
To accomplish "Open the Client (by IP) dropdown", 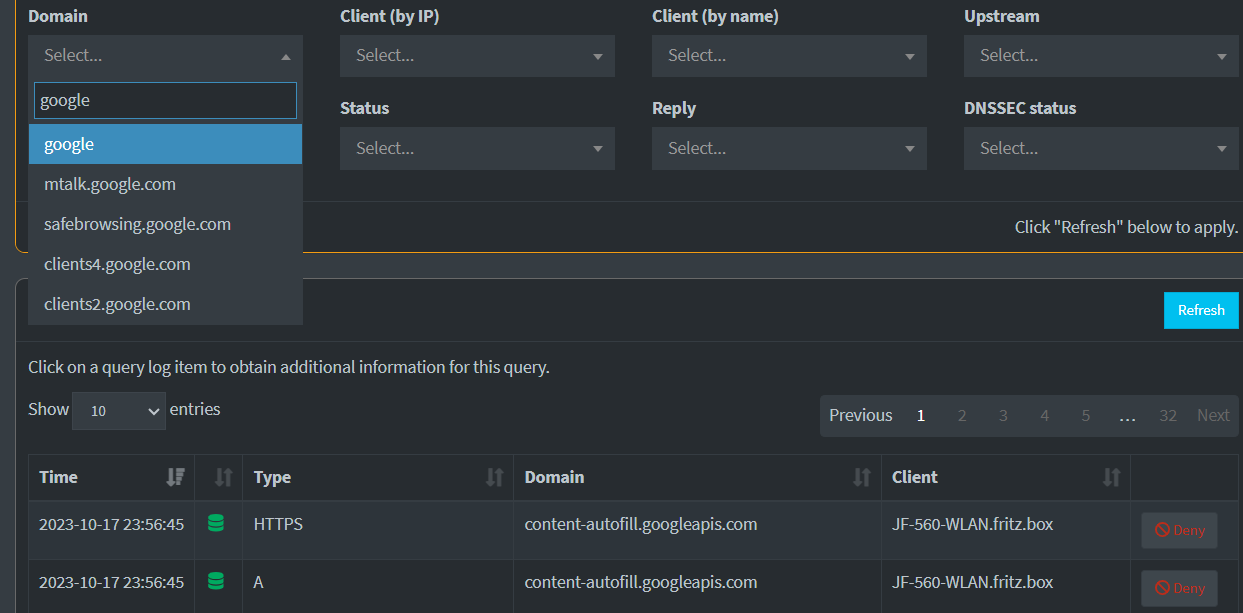I will [477, 55].
